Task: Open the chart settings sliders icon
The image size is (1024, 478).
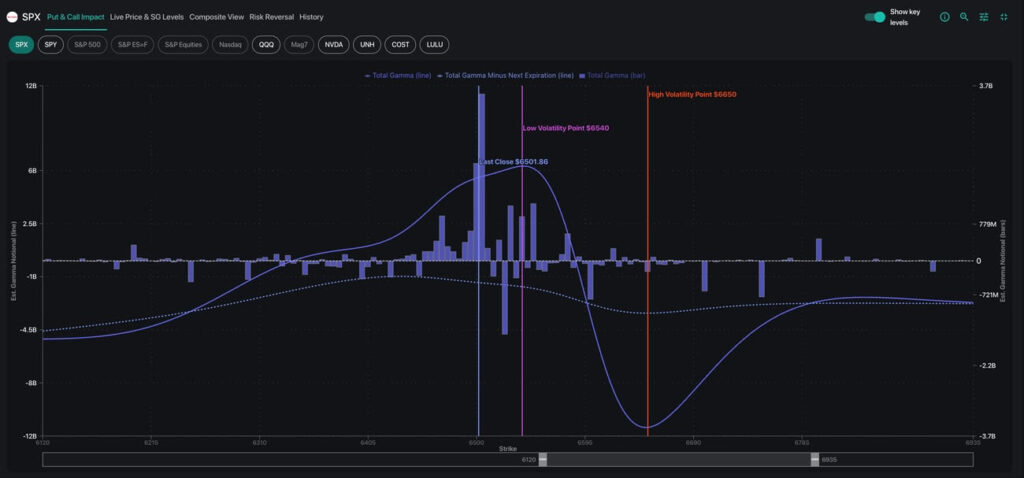Action: pos(984,17)
